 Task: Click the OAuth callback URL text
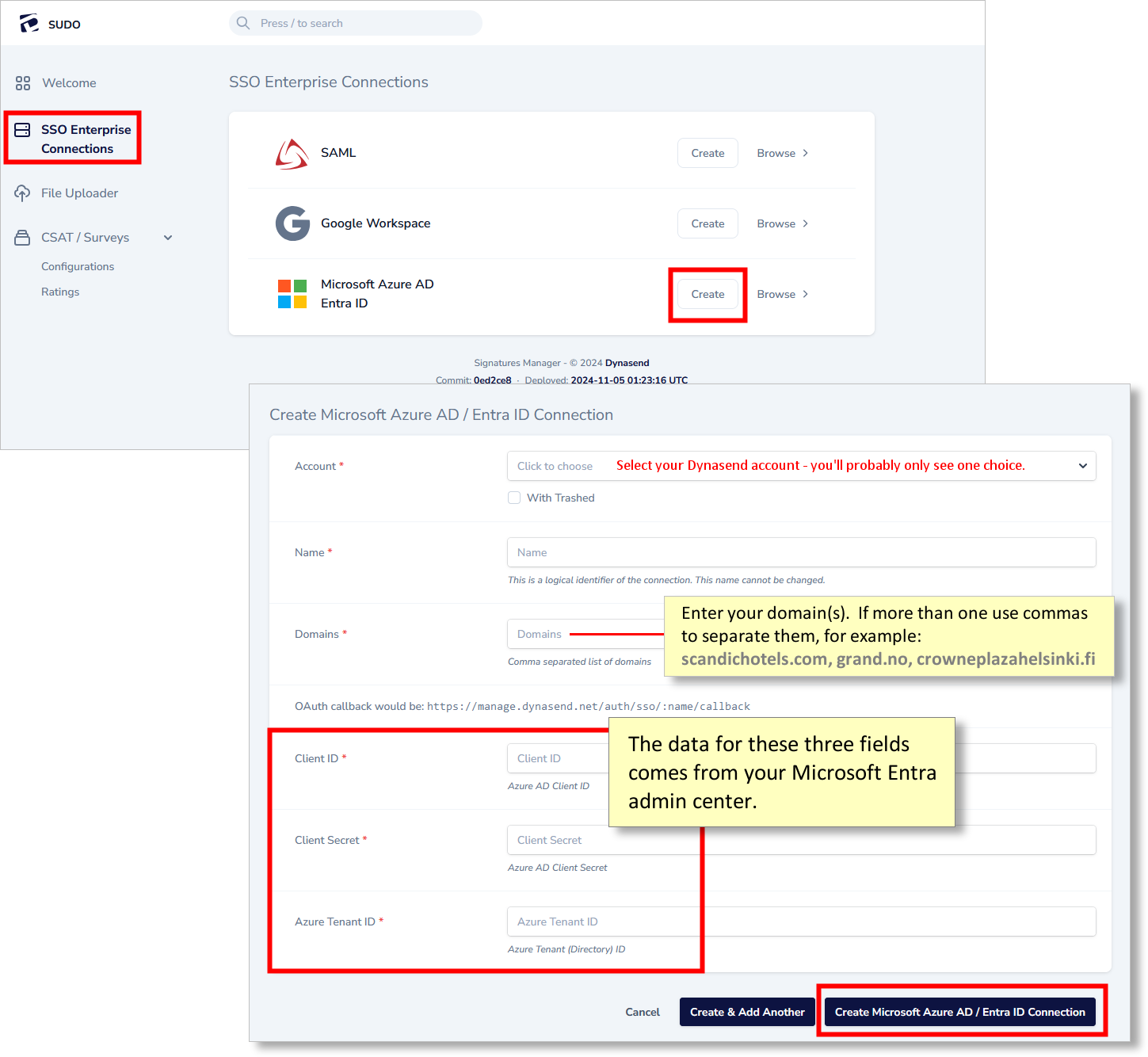[589, 706]
